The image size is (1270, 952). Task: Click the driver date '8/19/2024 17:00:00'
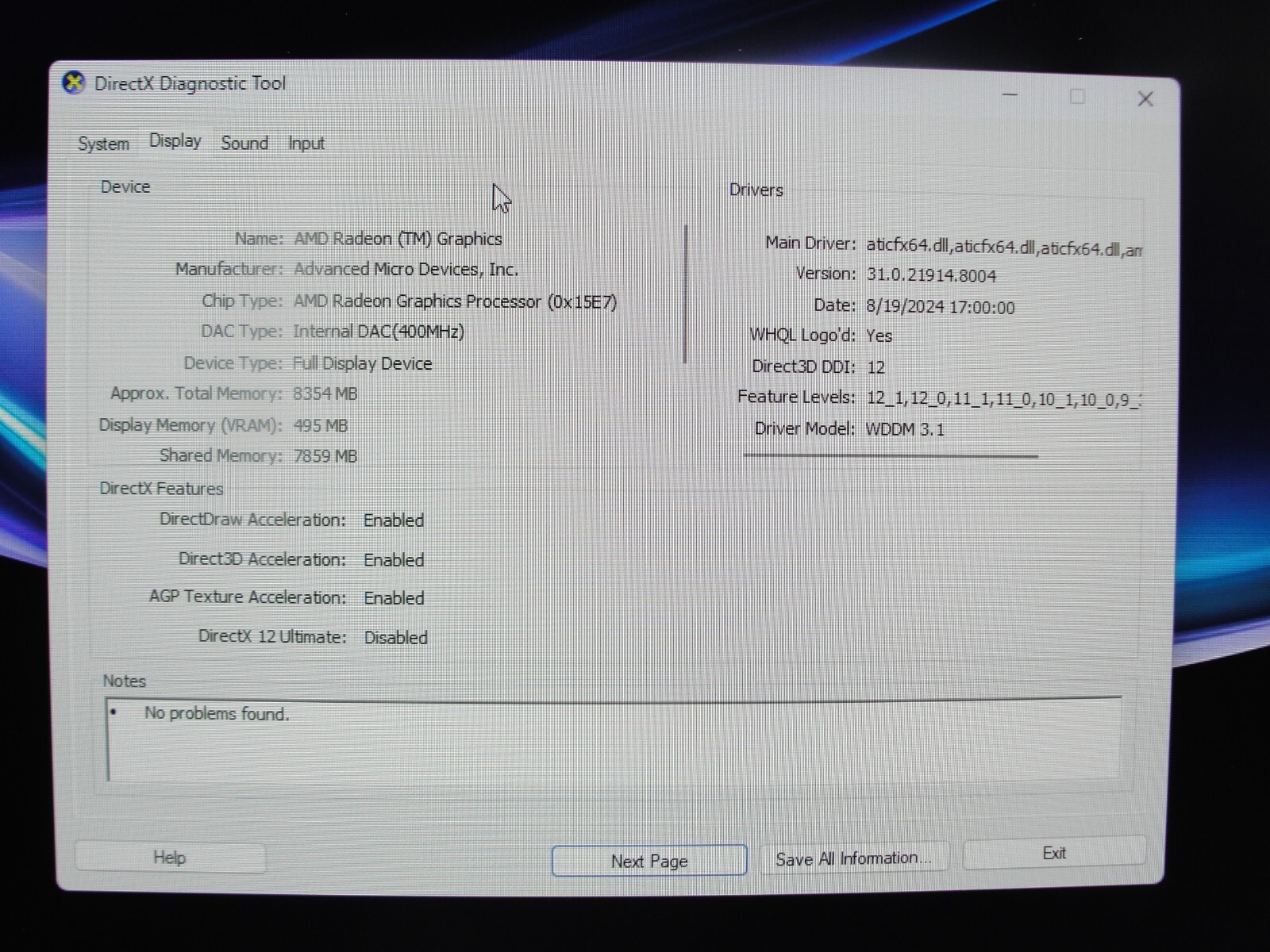tap(940, 307)
